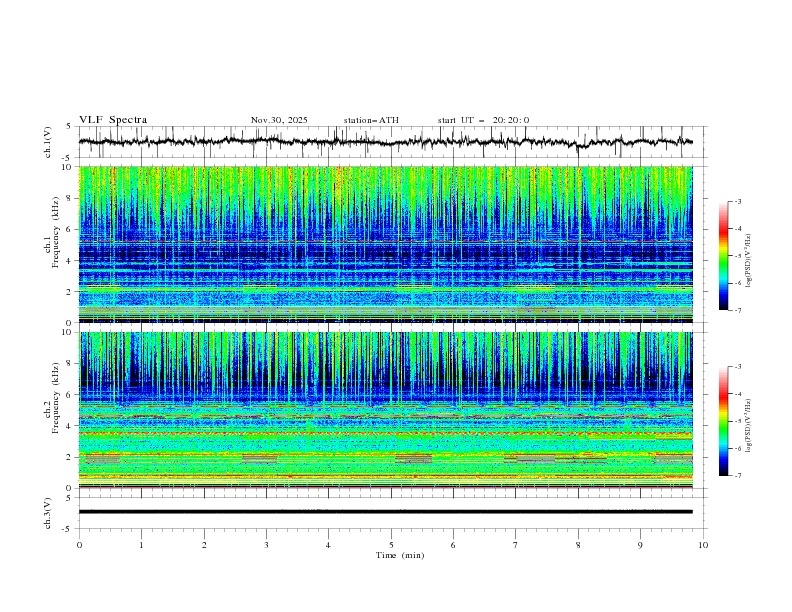Viewport: 792px width, 612px height.
Task: Click the upper ch.1 colorbar scale
Action: pyautogui.click(x=723, y=256)
